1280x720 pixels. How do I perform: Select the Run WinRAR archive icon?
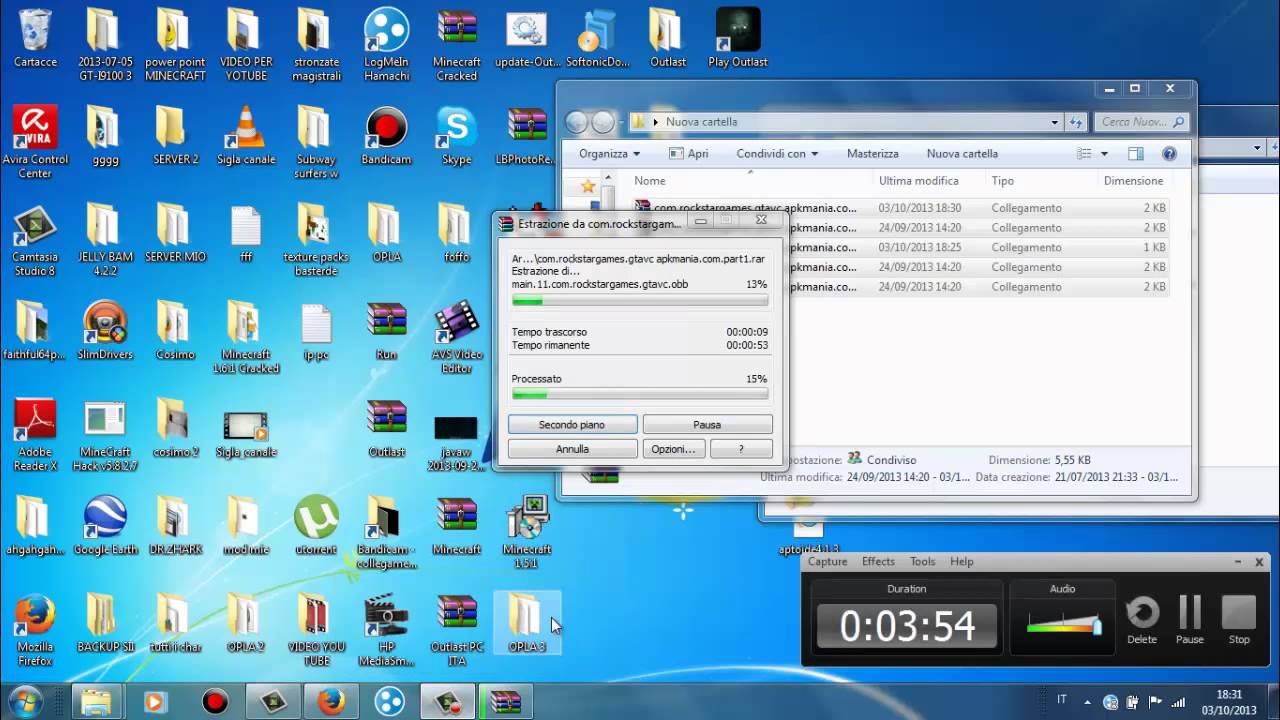(386, 331)
